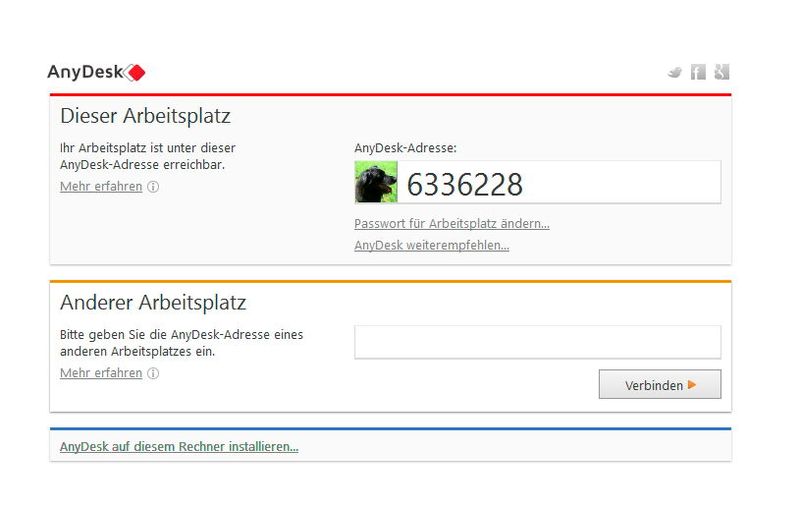This screenshot has height=506, width=800.
Task: Open Mehr erfahren link in Anderer Arbeitsplatz
Action: [x=101, y=373]
